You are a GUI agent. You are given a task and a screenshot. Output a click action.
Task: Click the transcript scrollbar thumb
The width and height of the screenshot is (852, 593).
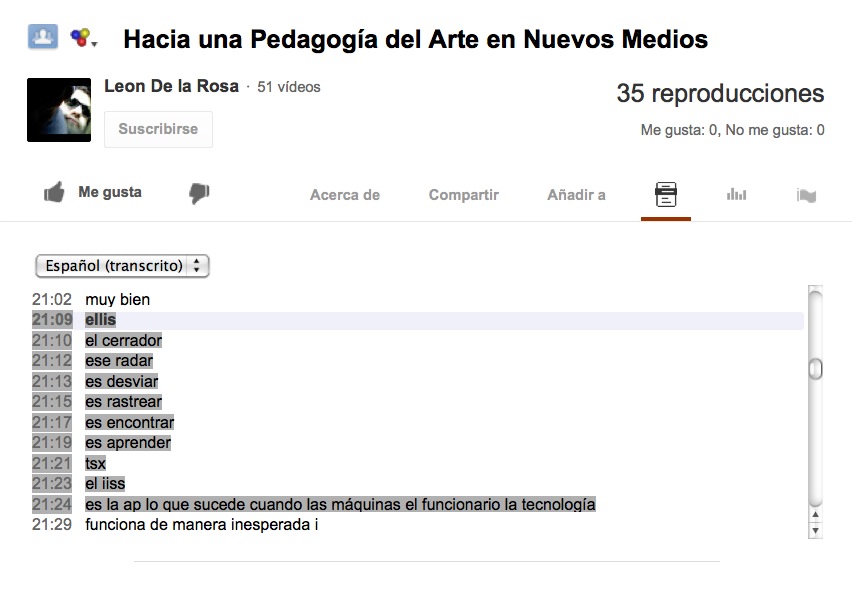[x=815, y=369]
